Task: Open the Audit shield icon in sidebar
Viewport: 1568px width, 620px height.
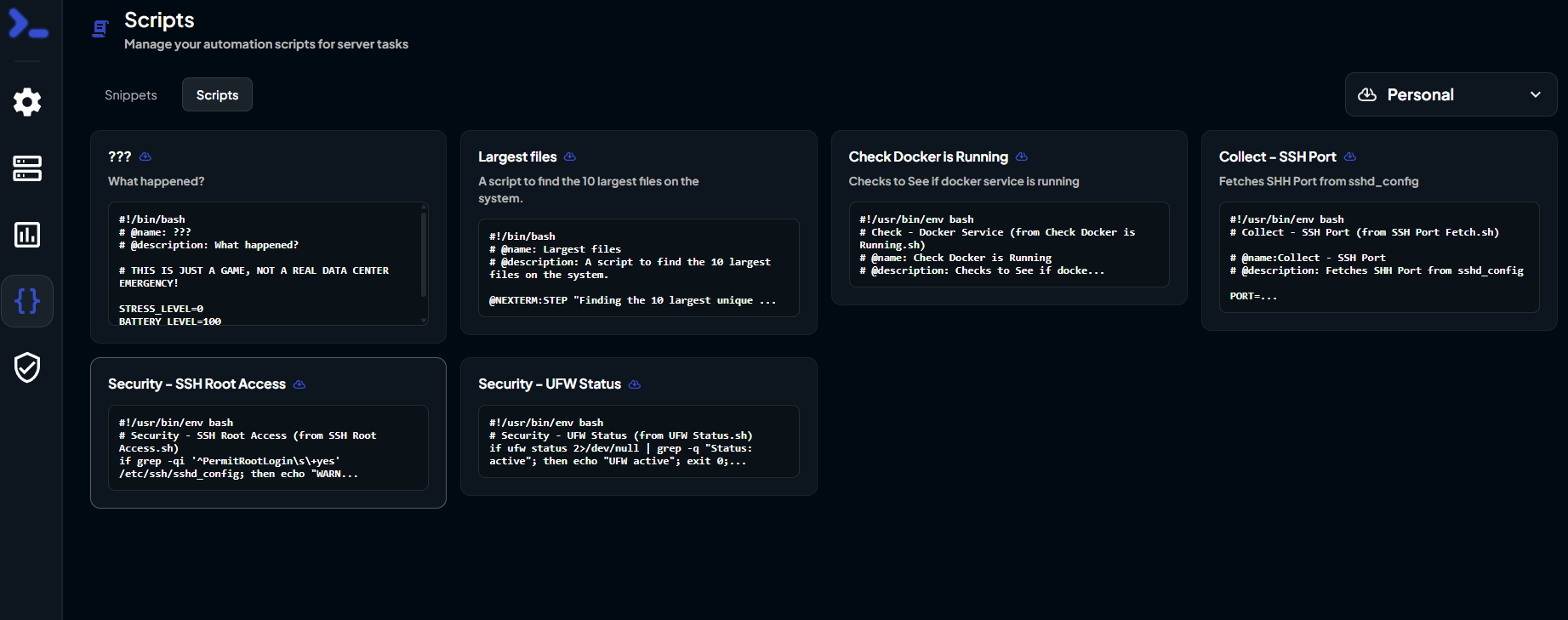Action: coord(27,367)
